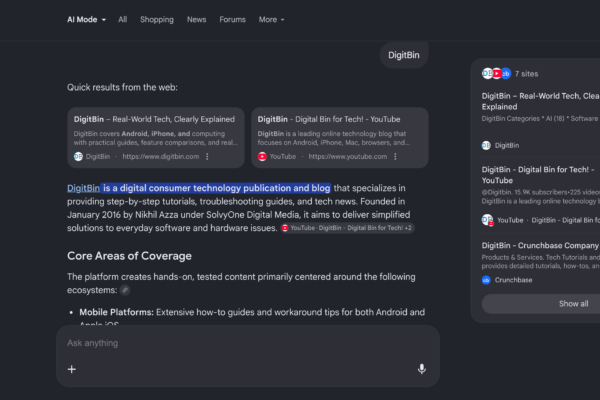The image size is (600, 400).
Task: Click the Core Areas of Coverage heading
Action: [x=129, y=256]
